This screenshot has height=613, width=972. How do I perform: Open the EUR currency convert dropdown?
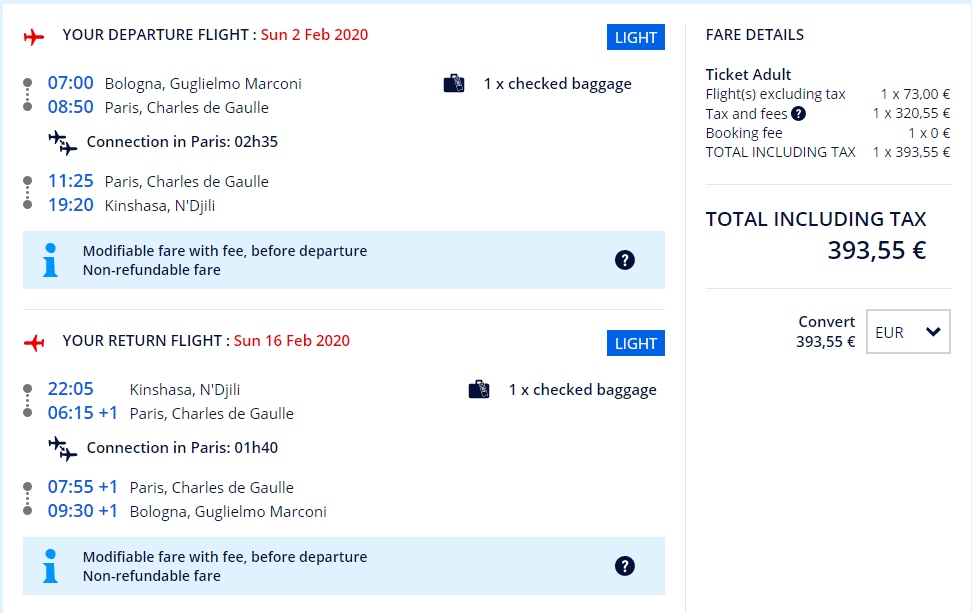pos(908,332)
